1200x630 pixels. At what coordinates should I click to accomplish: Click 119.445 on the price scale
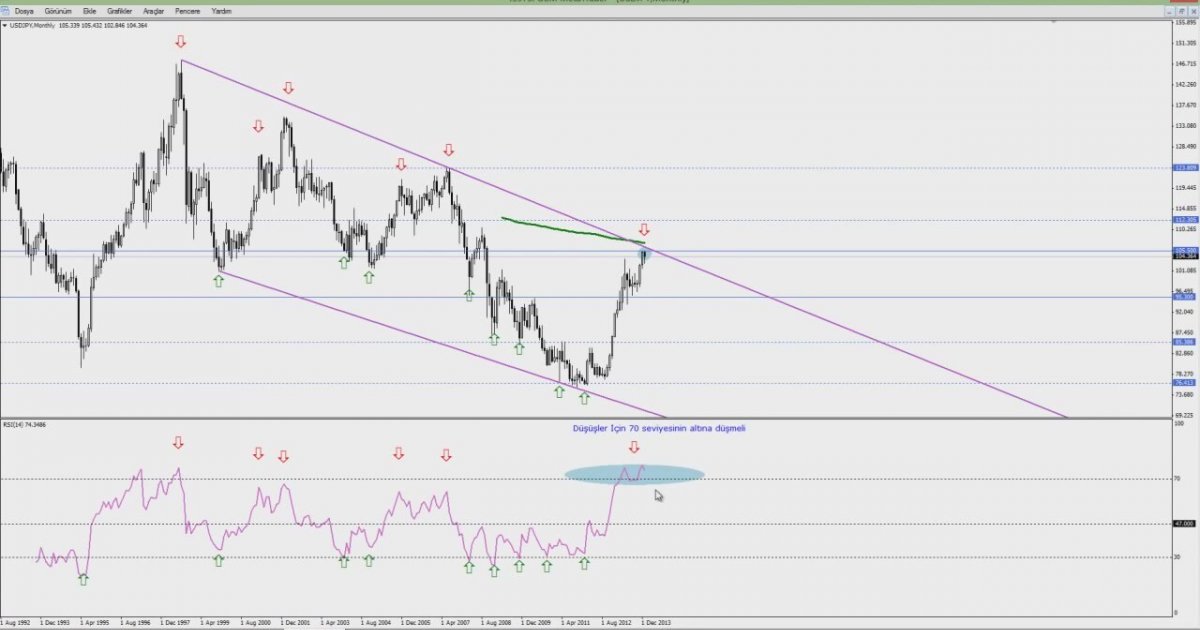[x=1185, y=188]
